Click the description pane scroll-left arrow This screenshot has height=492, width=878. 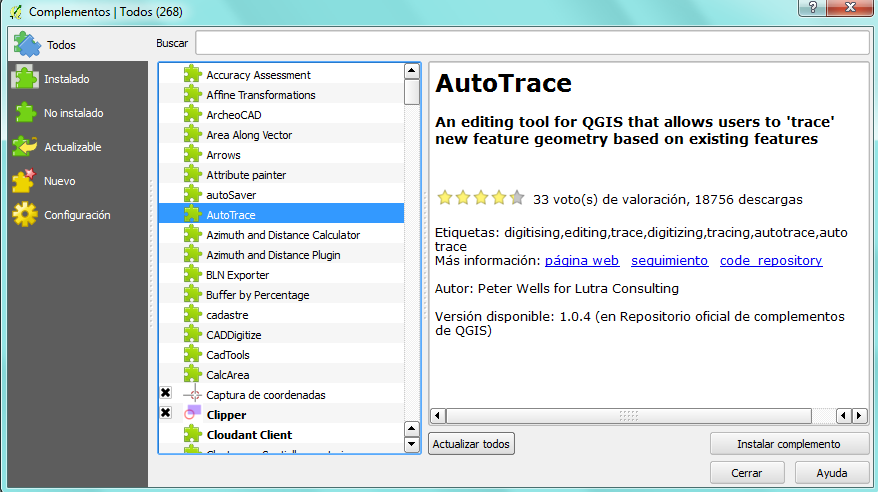(437, 416)
